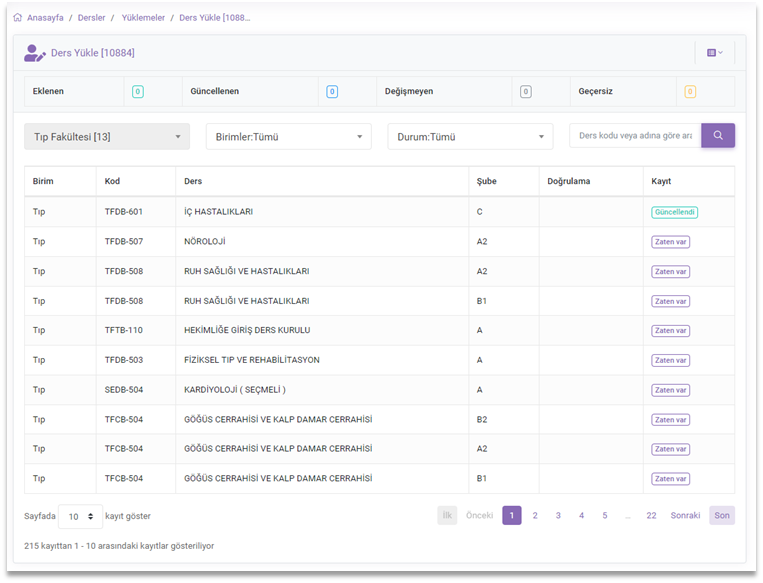Click the Eklenen count badge

138,92
